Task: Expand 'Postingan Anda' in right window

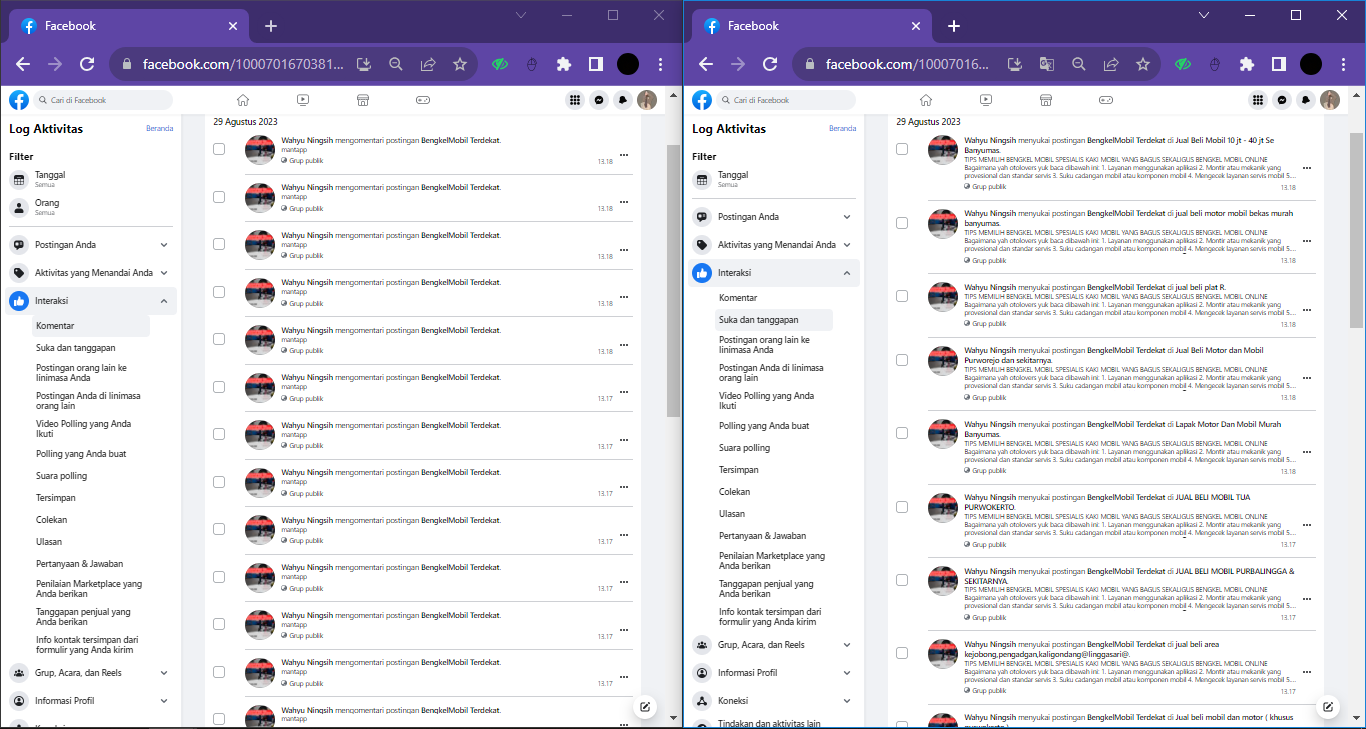Action: tap(774, 217)
